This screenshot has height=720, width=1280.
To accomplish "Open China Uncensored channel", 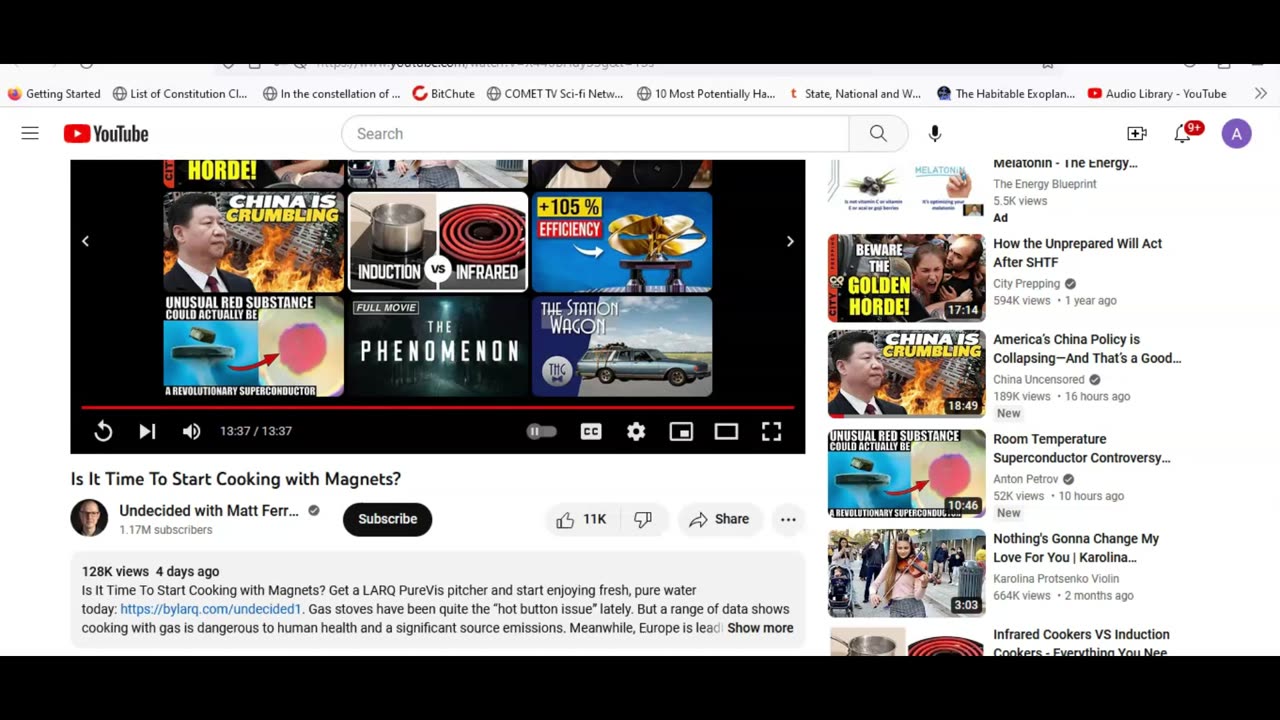I will (1038, 380).
